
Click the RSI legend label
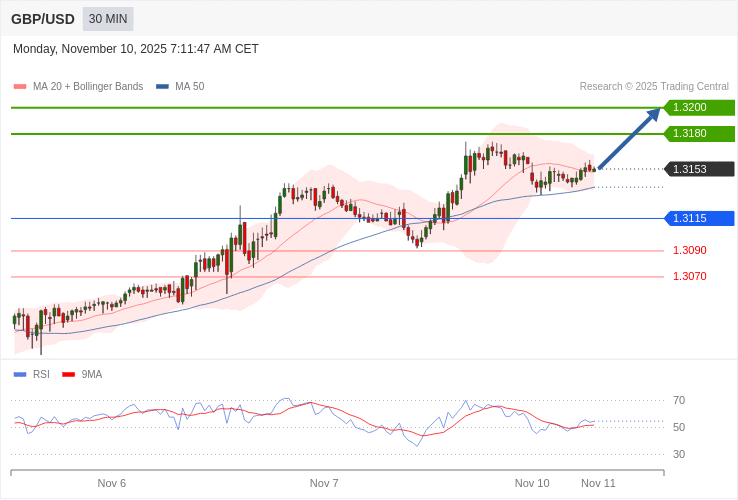(41, 374)
